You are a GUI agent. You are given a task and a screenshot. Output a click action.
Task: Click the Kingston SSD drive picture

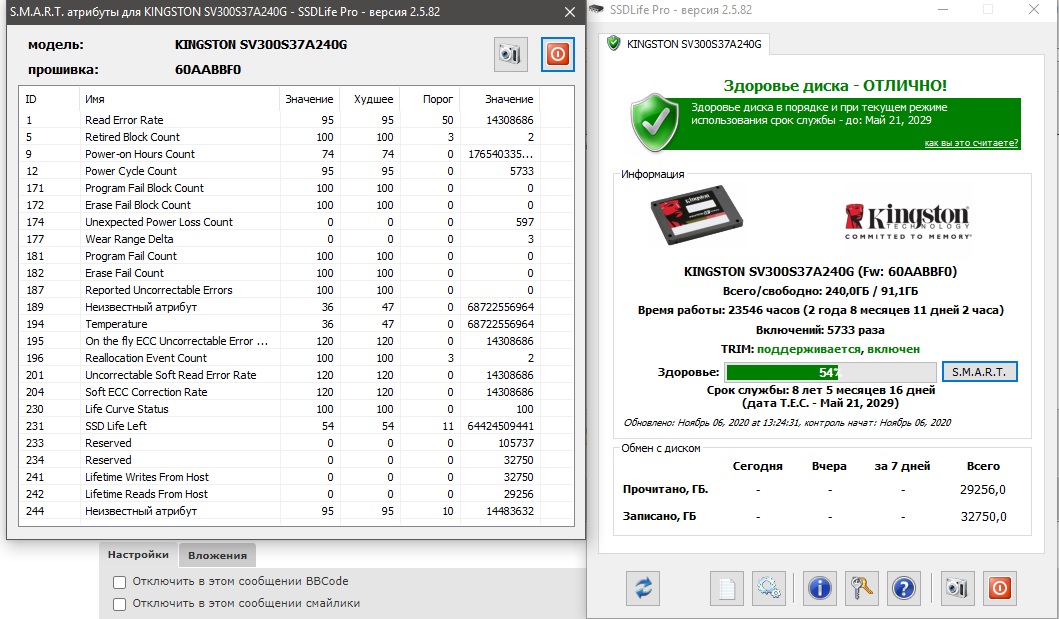[x=696, y=214]
